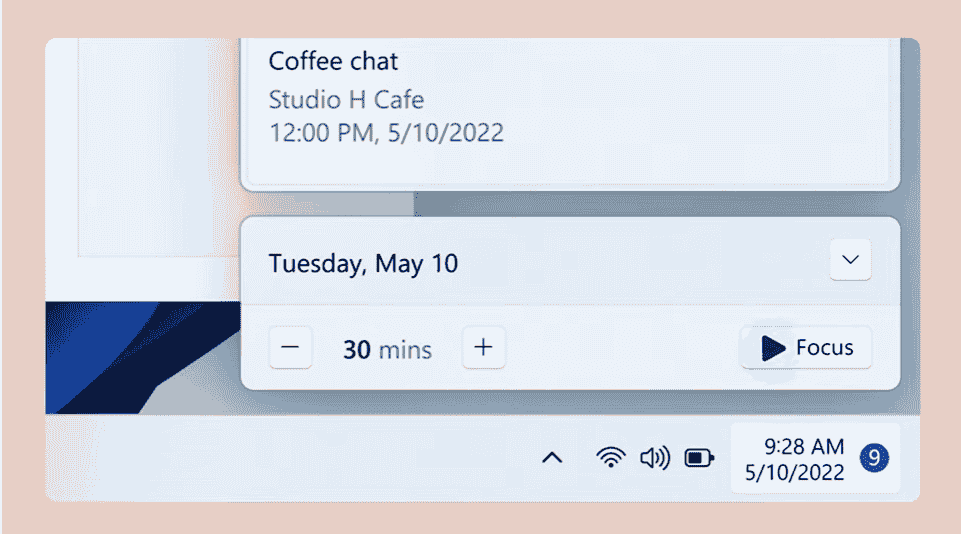
Task: Click the 5/10/2022 date in taskbar
Action: (794, 472)
